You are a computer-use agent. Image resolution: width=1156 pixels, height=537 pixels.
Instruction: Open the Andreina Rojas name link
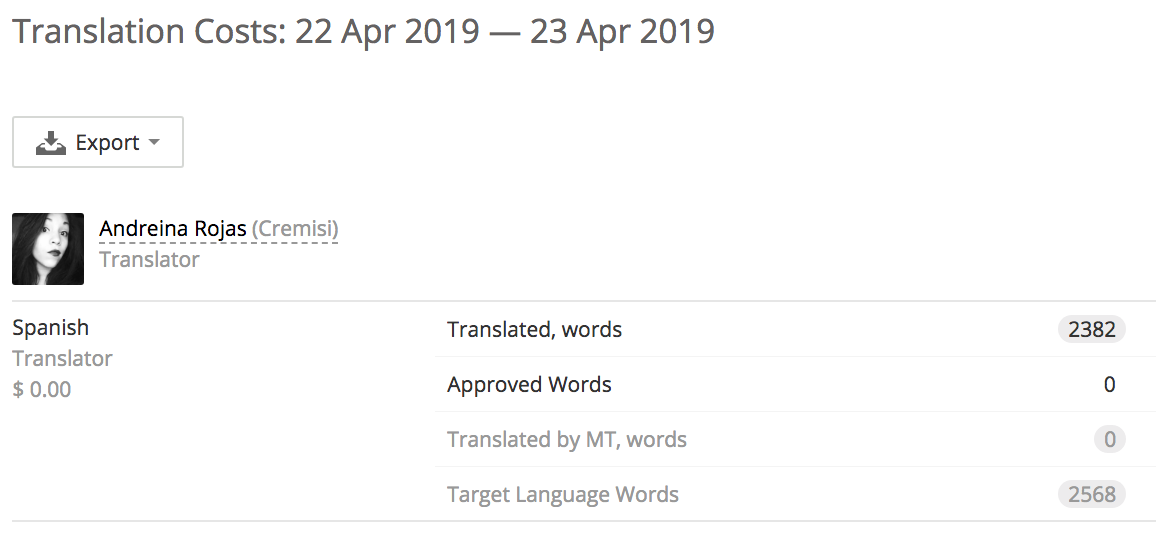click(x=173, y=229)
